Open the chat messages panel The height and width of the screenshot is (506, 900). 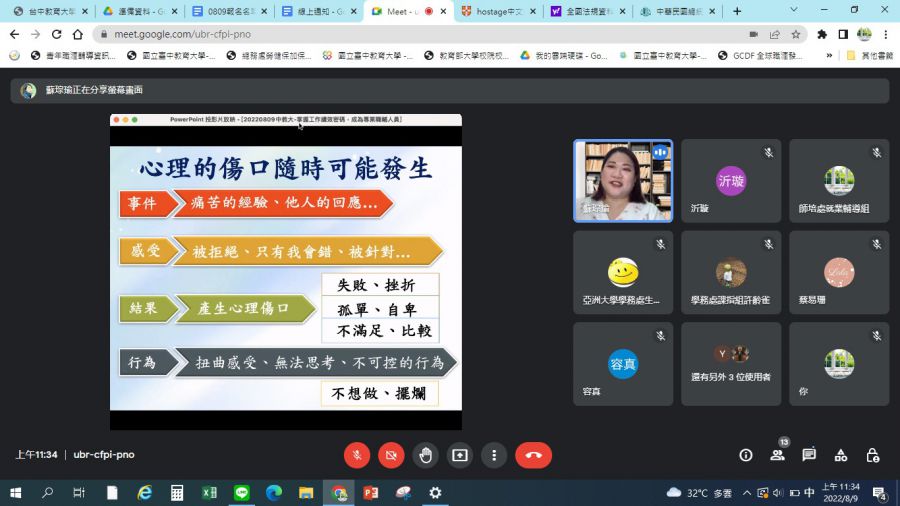click(x=809, y=455)
